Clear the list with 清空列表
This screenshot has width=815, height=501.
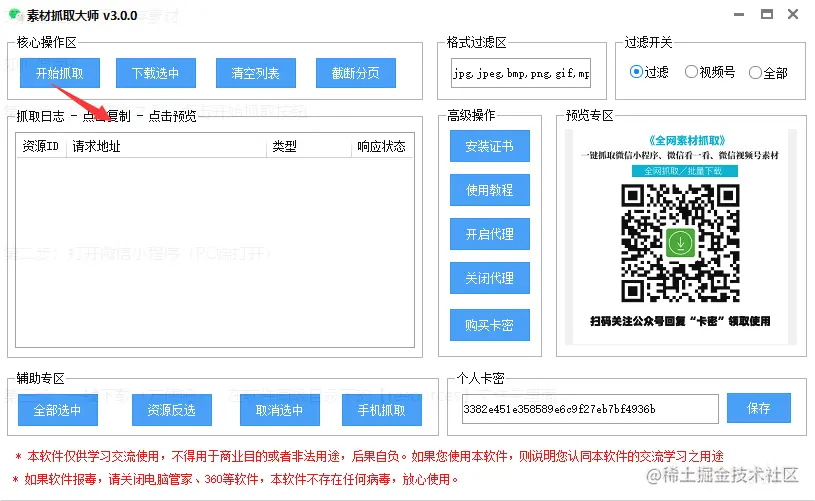point(256,73)
